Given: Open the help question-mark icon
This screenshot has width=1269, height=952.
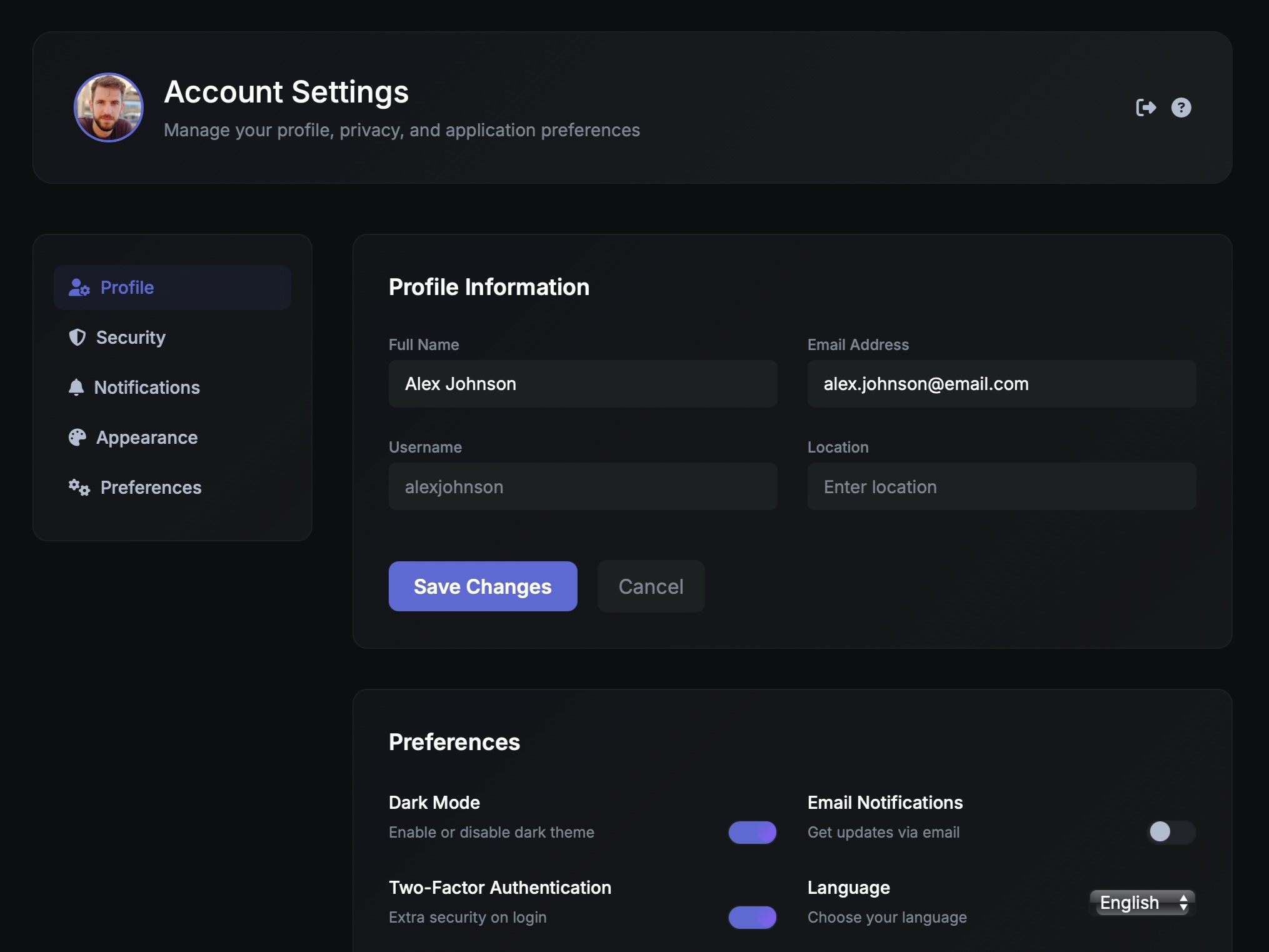Looking at the screenshot, I should (1181, 107).
